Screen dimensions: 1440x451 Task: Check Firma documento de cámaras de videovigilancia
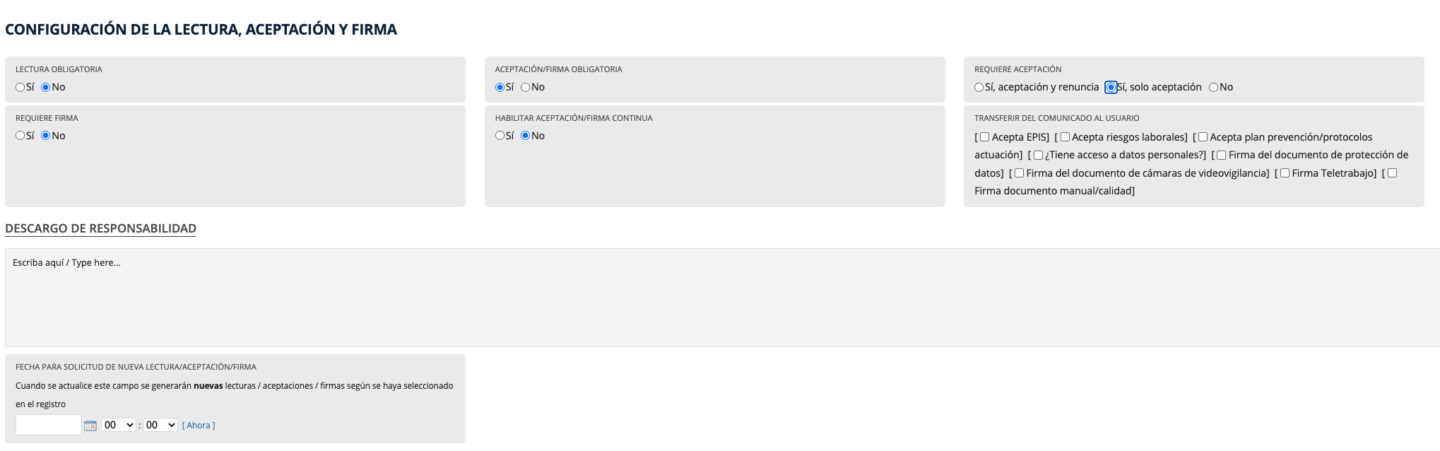tap(1019, 173)
